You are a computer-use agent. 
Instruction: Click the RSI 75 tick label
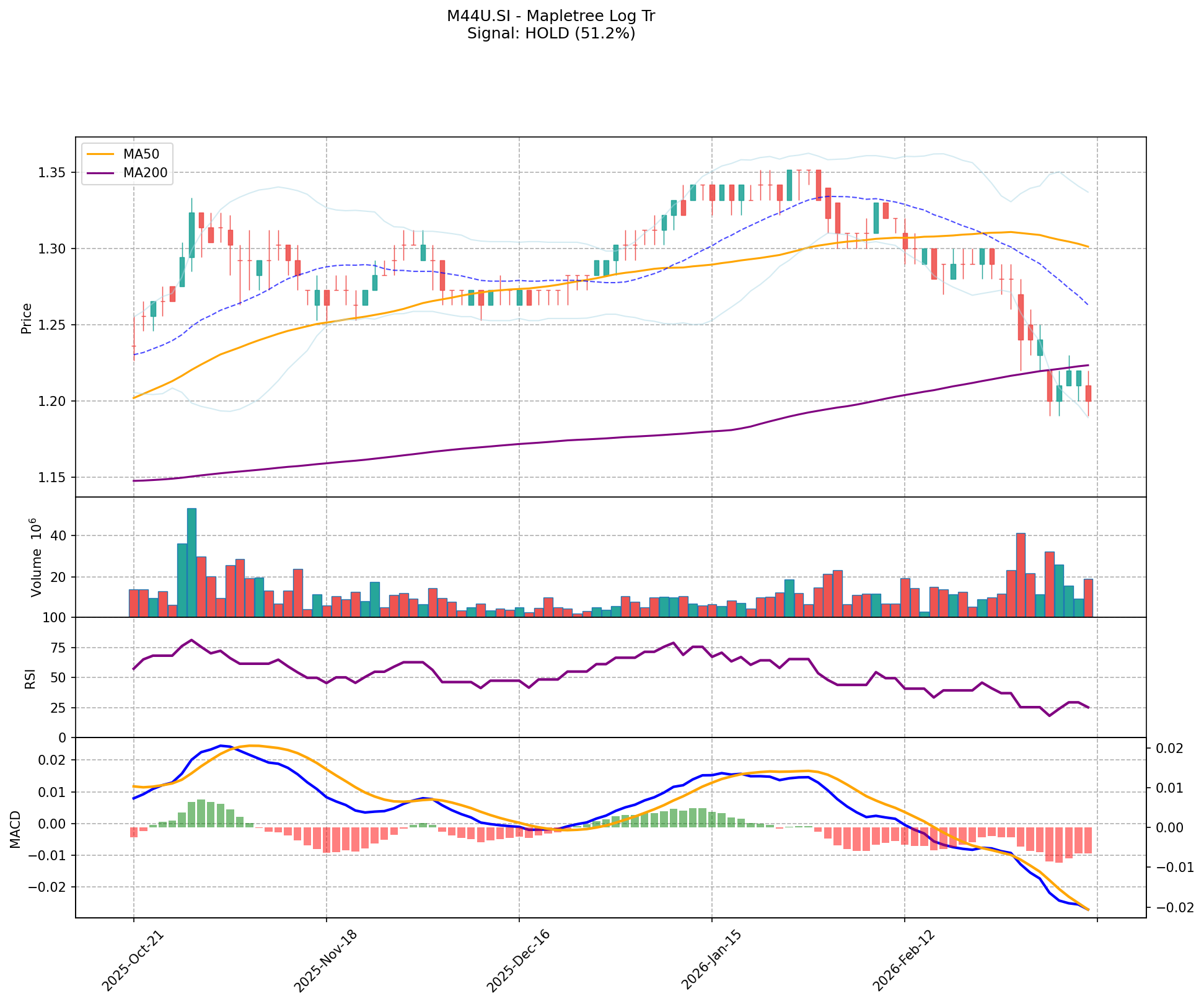pyautogui.click(x=58, y=648)
